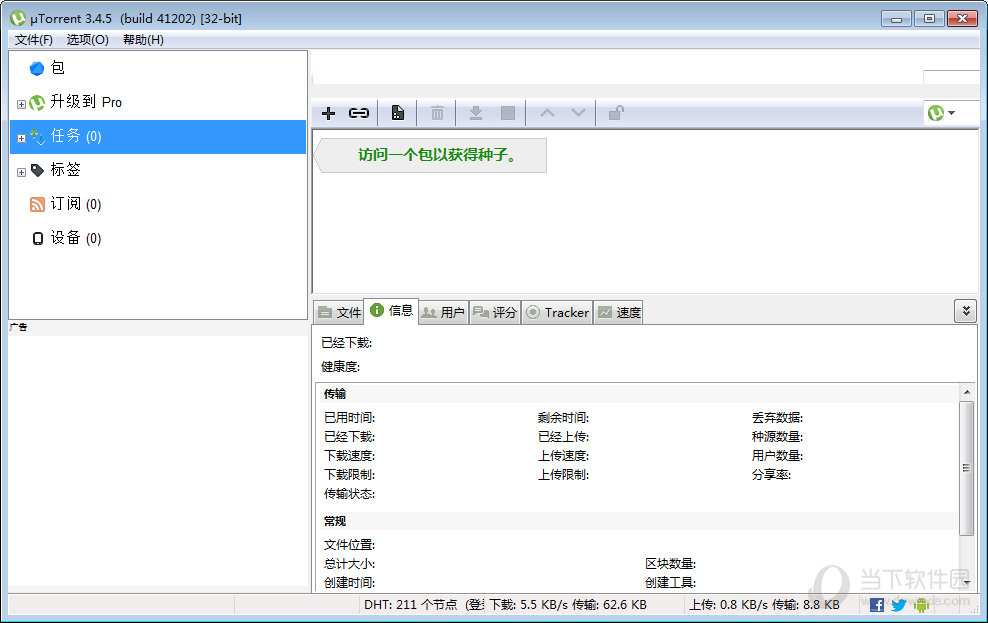
Task: Open the uTorrent logo dropdown in toolbar
Action: point(941,113)
